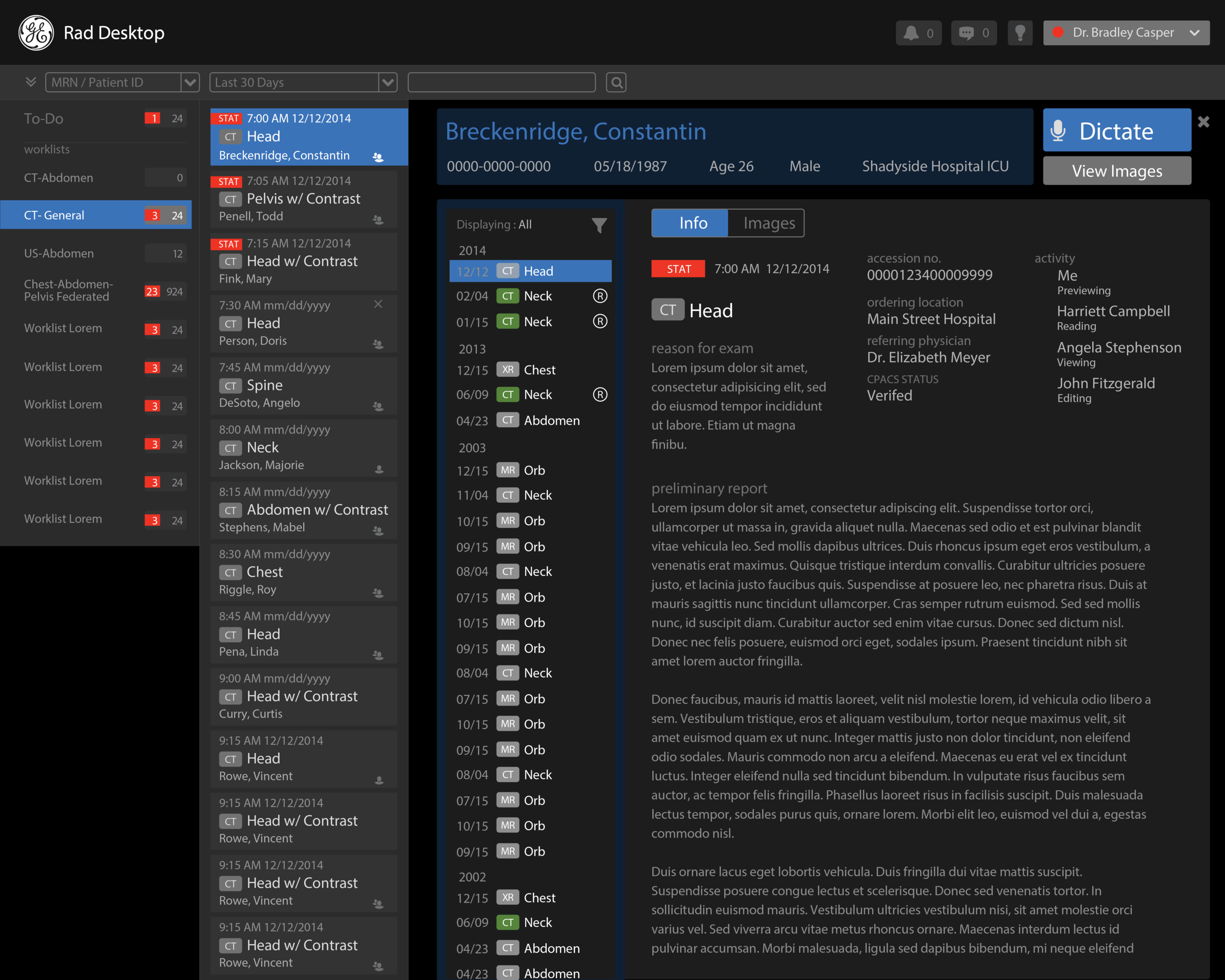Click the microphone icon in Dictate
1225x980 pixels.
(x=1058, y=131)
